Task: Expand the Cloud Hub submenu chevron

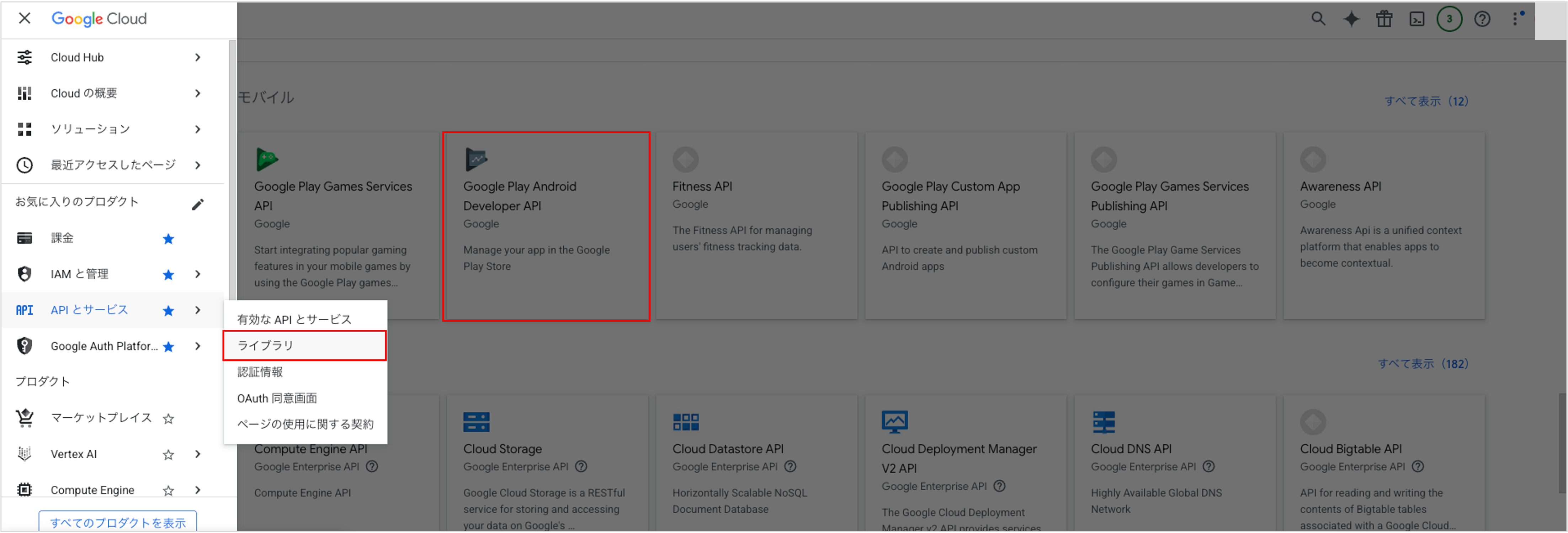Action: tap(198, 57)
